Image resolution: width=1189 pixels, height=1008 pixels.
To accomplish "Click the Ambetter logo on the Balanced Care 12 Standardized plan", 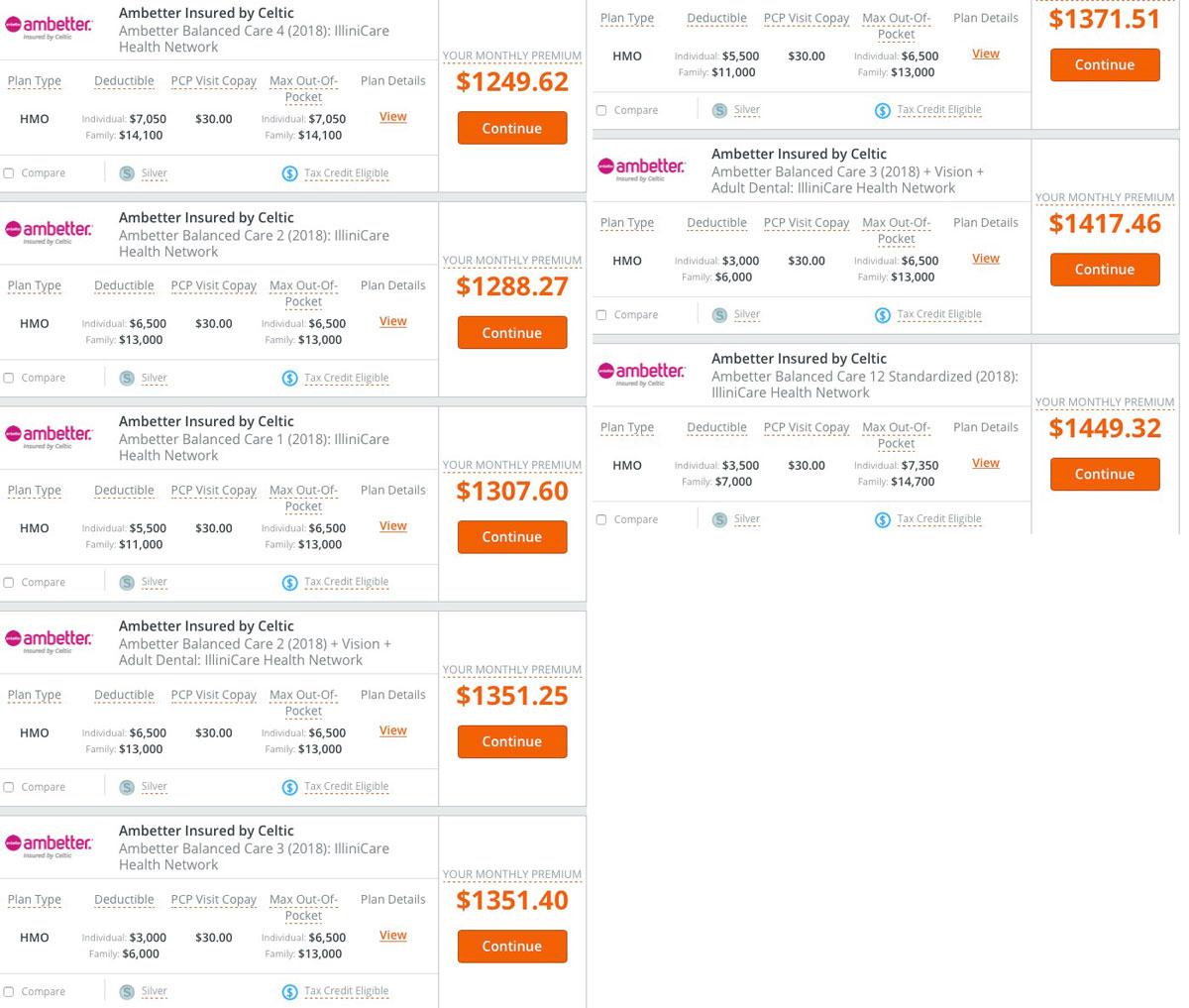I will [641, 373].
